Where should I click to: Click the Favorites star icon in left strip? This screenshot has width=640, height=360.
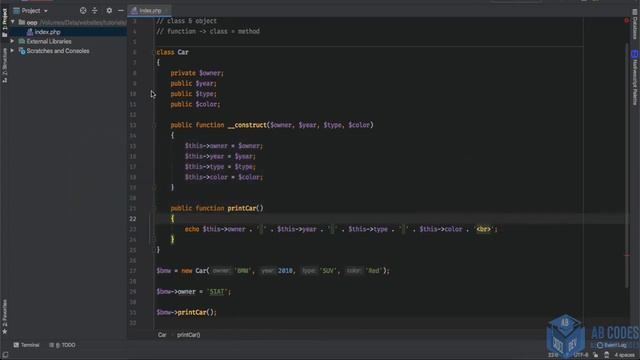click(x=4, y=331)
